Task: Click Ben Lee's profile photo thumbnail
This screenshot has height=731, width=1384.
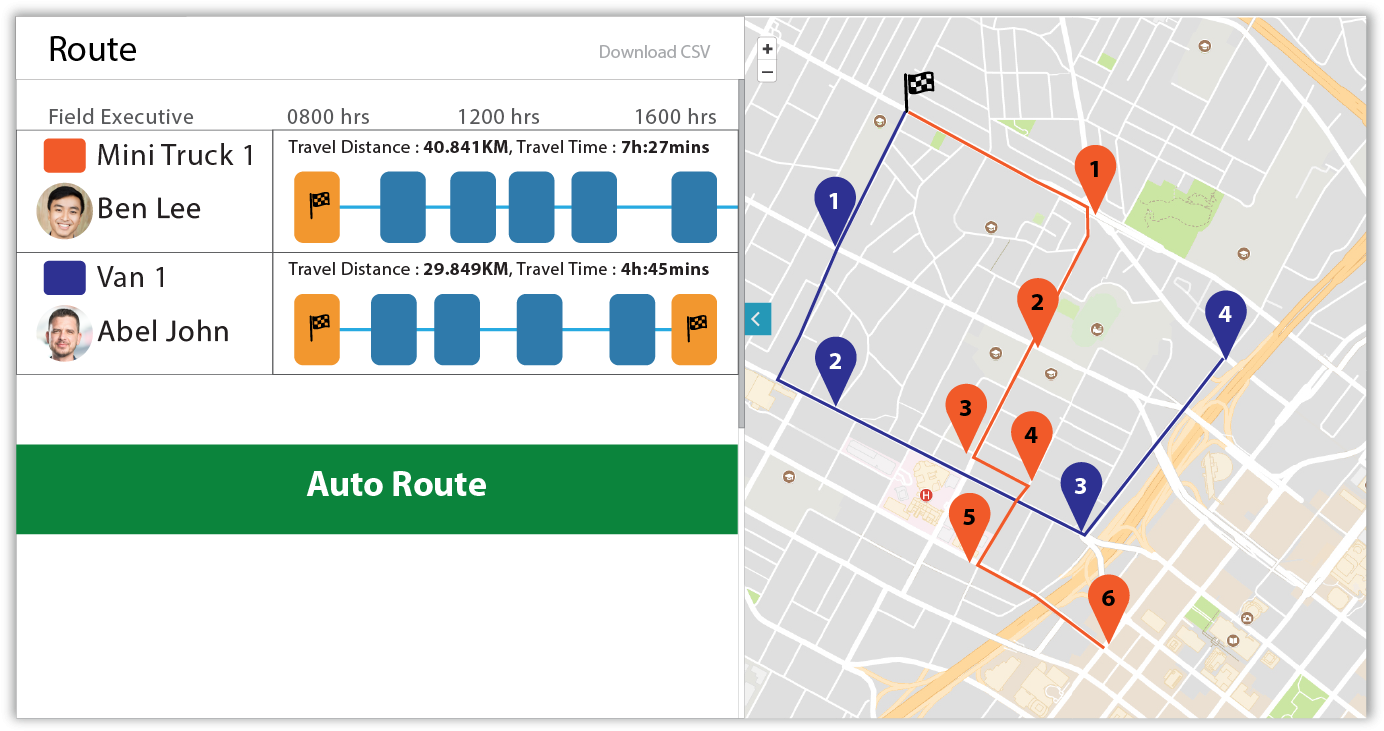Action: pos(64,208)
